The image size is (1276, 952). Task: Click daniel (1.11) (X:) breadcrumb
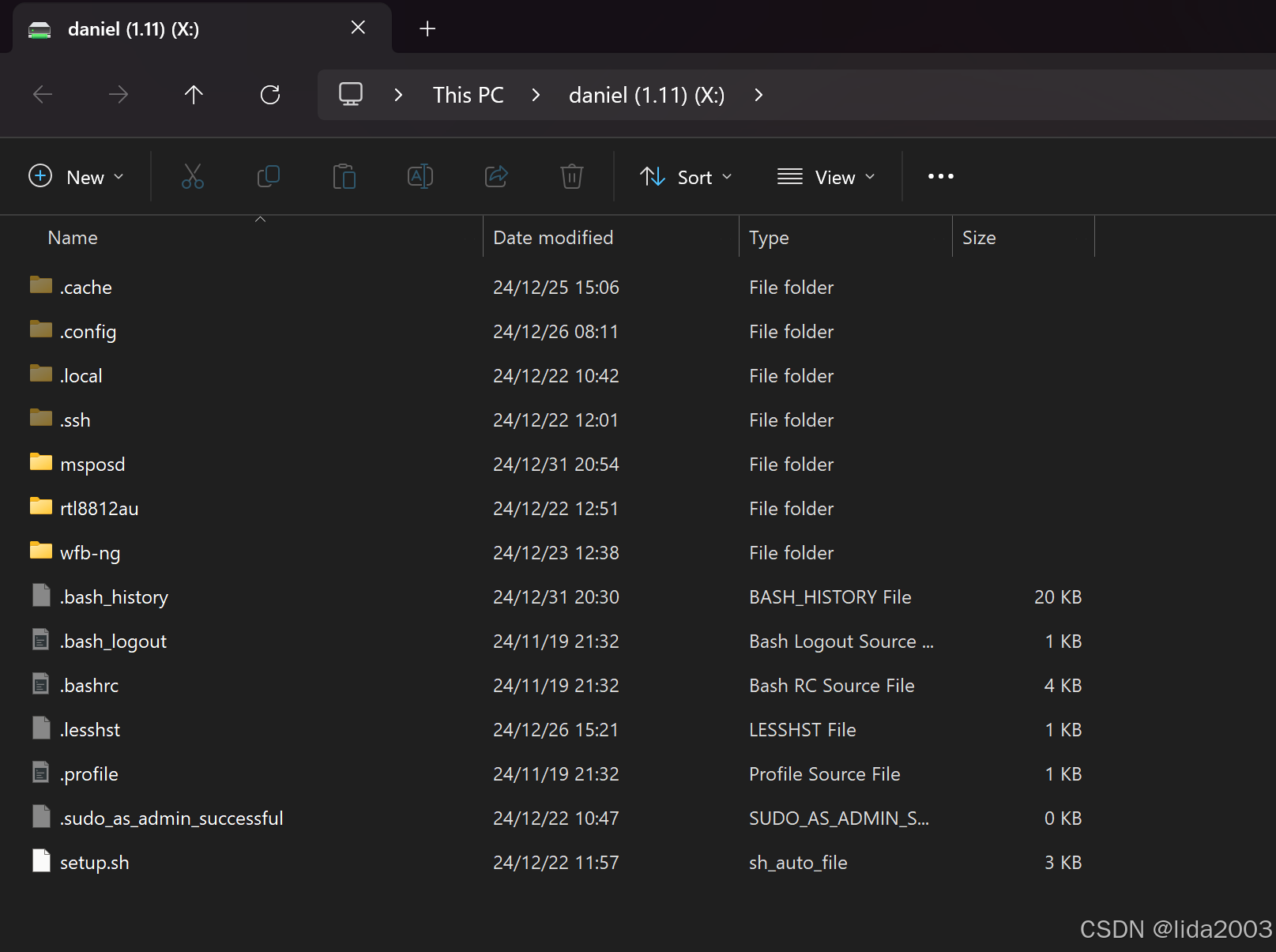[646, 96]
